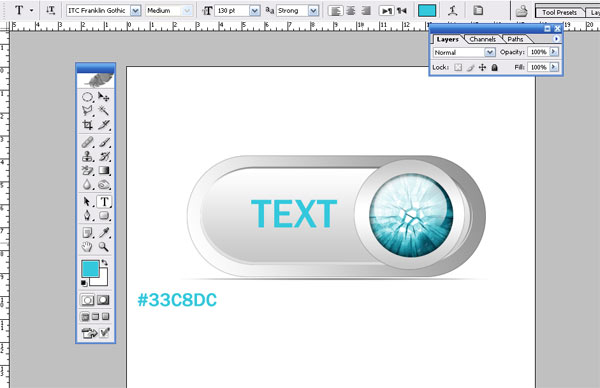Switch to the Channels tab
The width and height of the screenshot is (600, 388).
482,39
